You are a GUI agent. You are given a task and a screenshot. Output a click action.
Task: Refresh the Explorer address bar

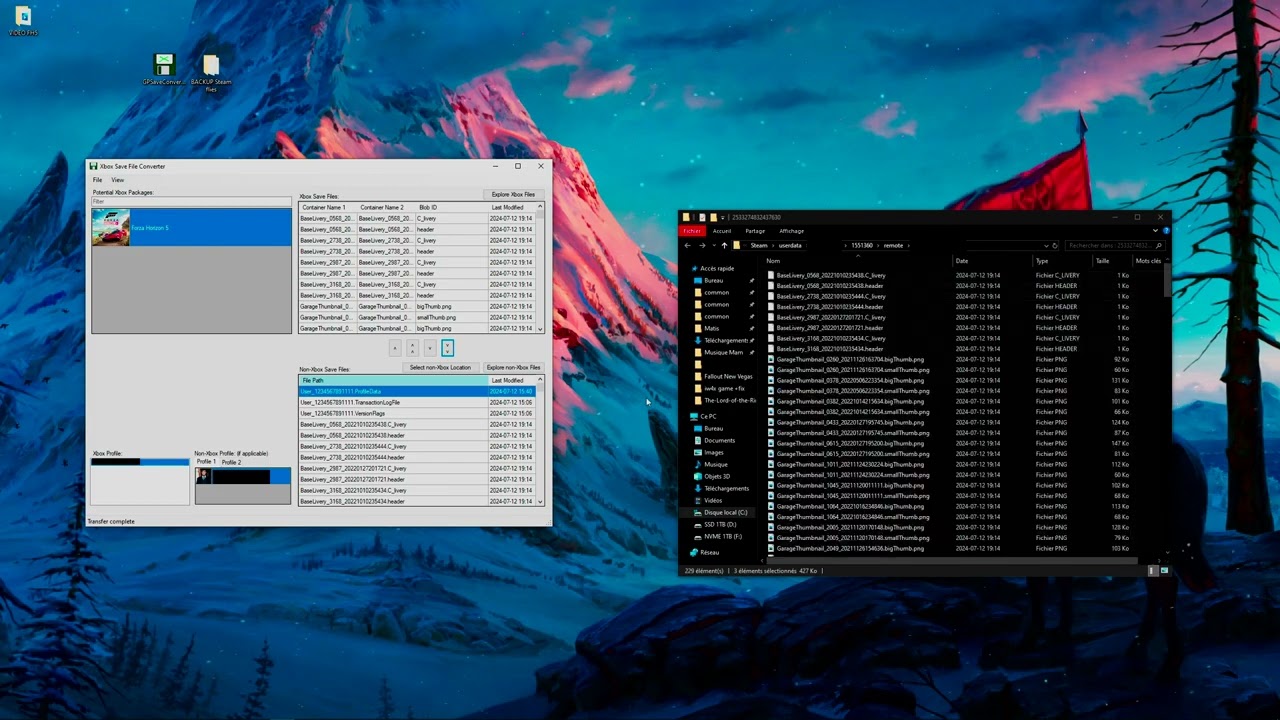[x=1054, y=245]
